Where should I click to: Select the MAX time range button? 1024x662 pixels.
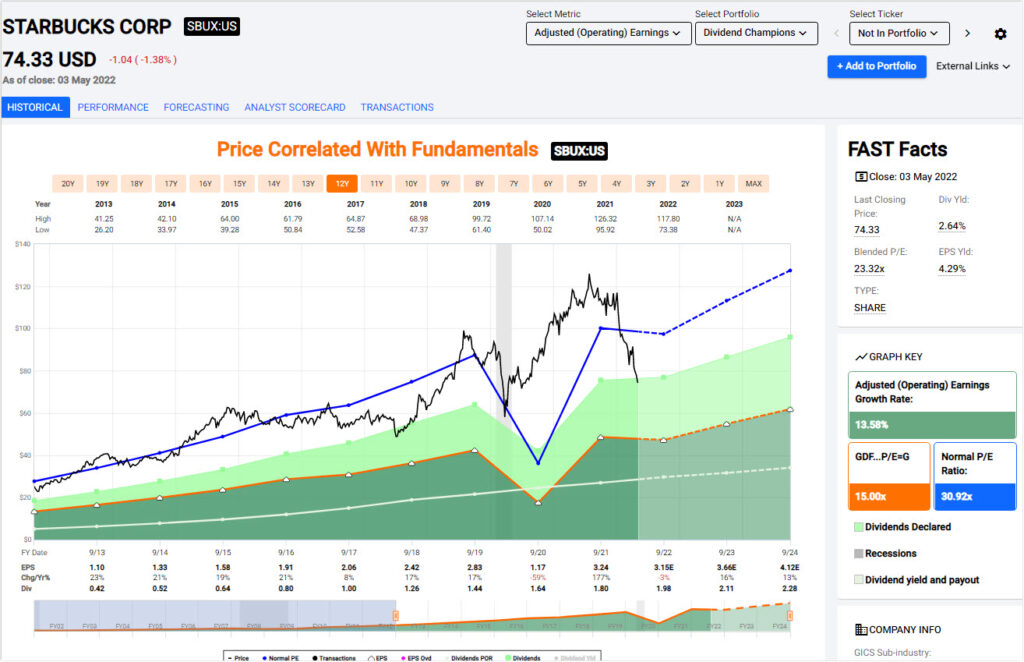pos(753,183)
